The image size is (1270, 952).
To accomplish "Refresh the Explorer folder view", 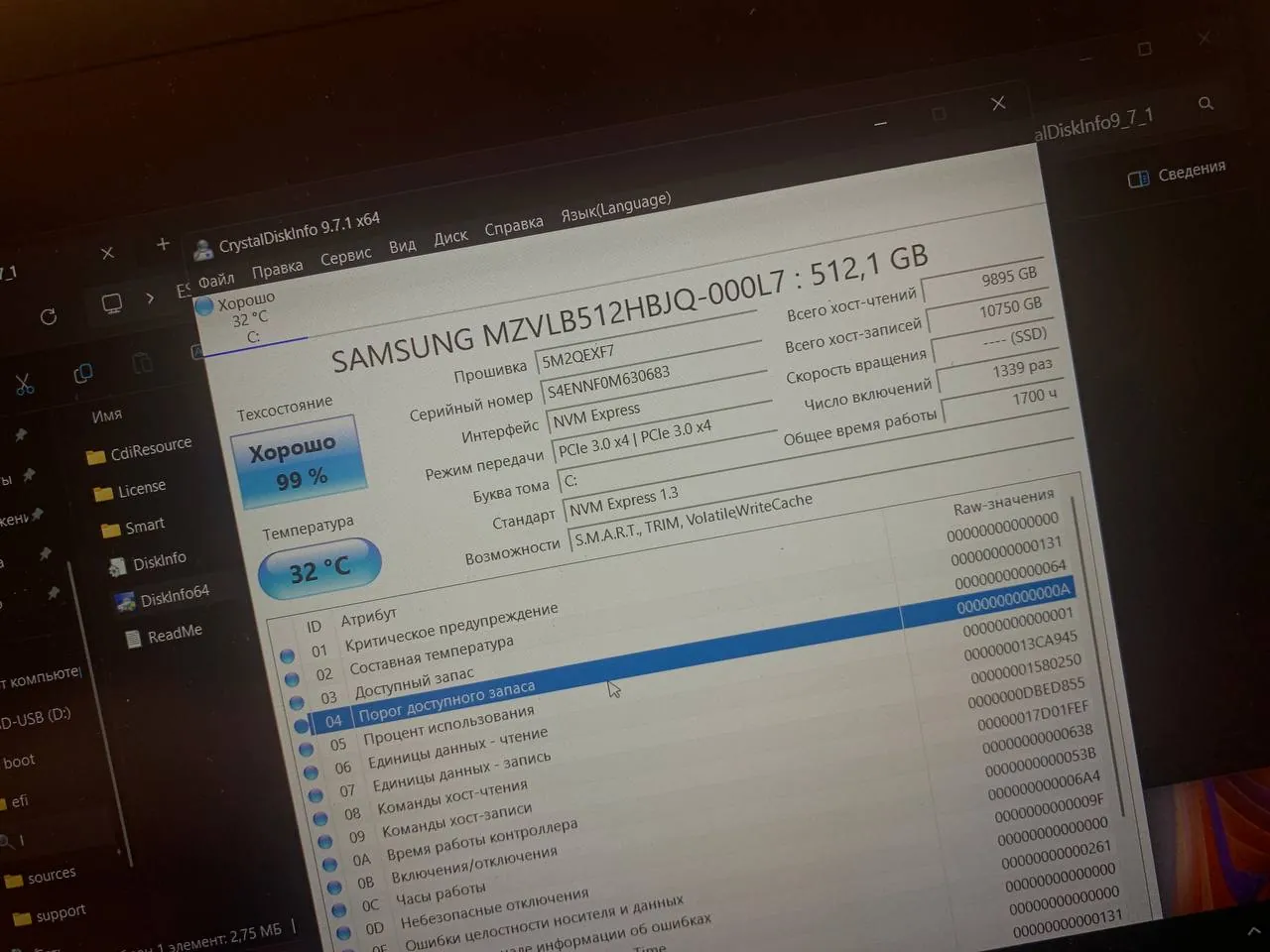I will [x=48, y=316].
